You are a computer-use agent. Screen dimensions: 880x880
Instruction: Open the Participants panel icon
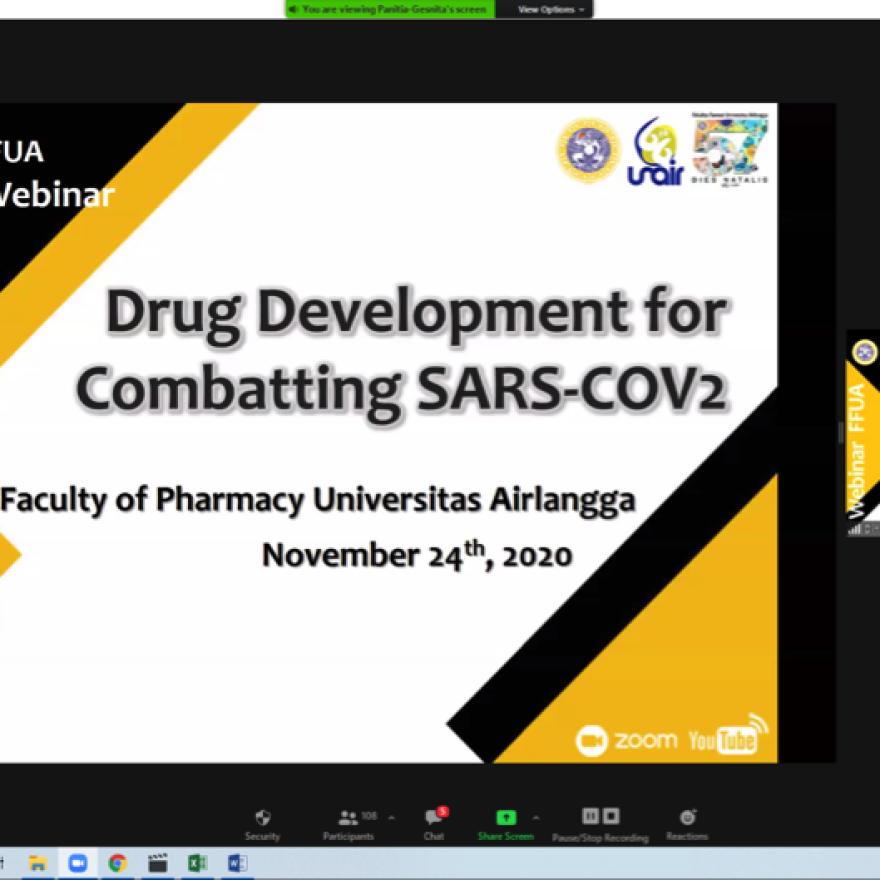[348, 818]
